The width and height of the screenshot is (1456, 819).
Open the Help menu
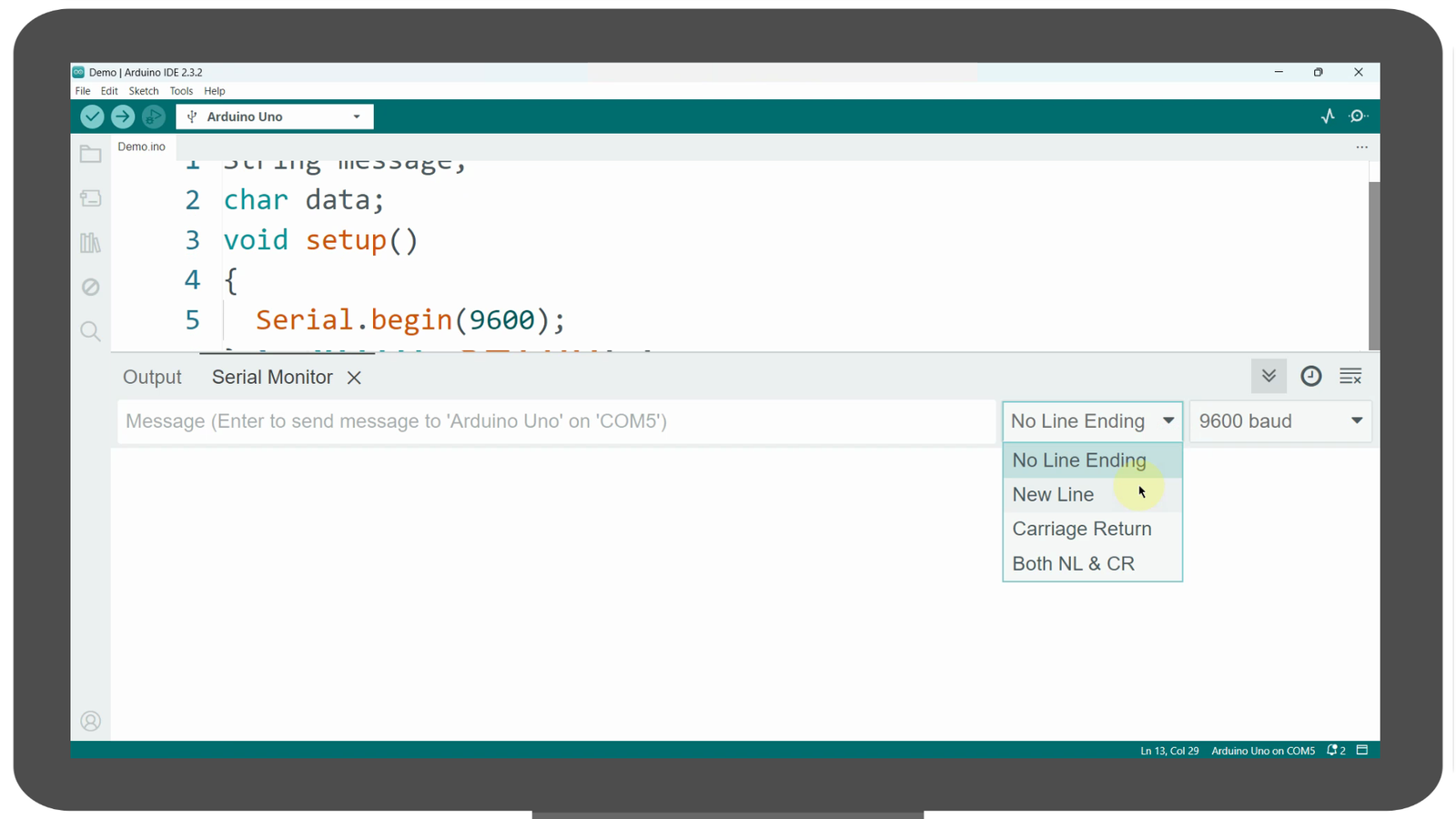tap(215, 91)
